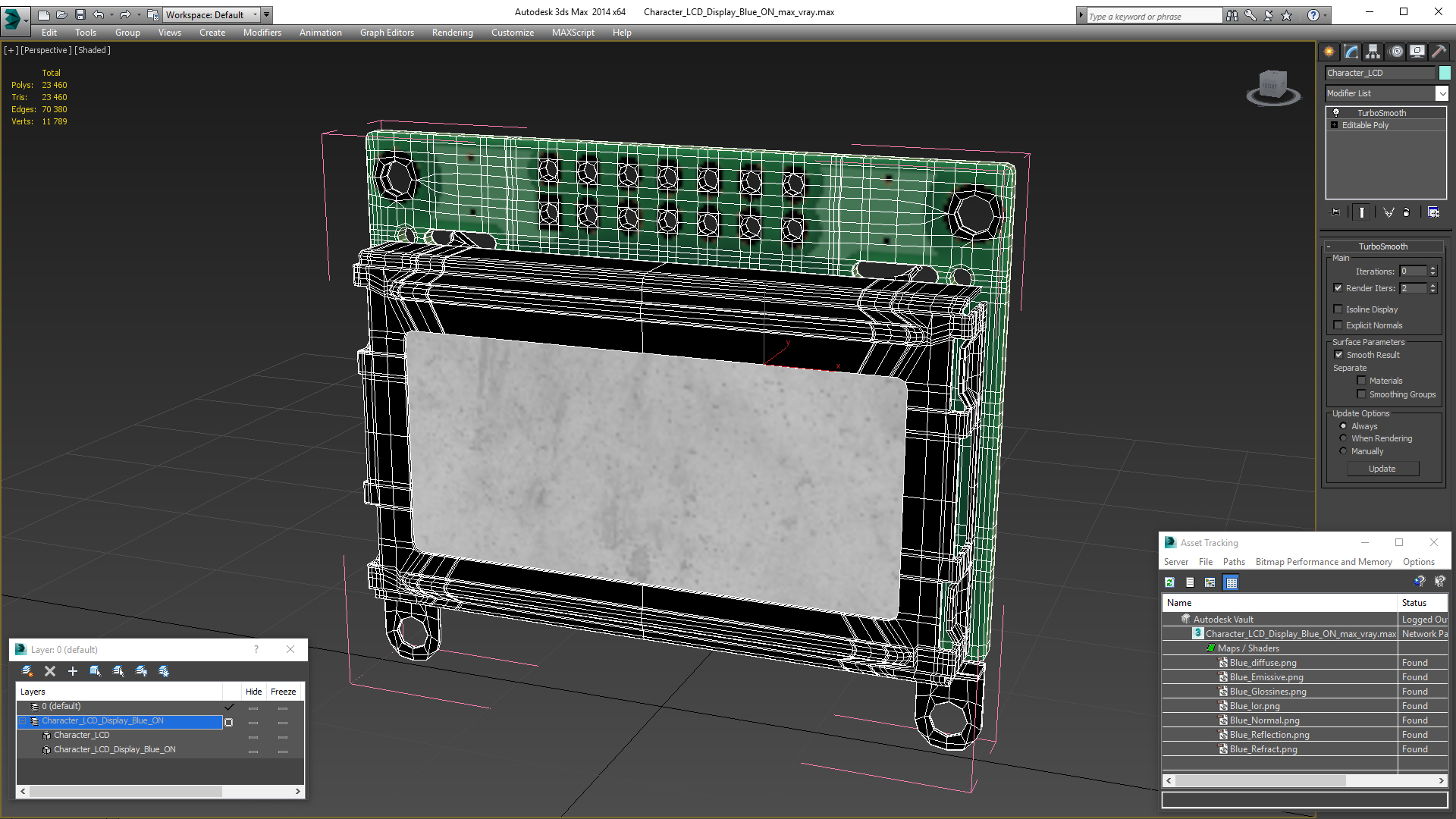
Task: Click Refresh icon in Asset Tracking
Action: click(1169, 582)
